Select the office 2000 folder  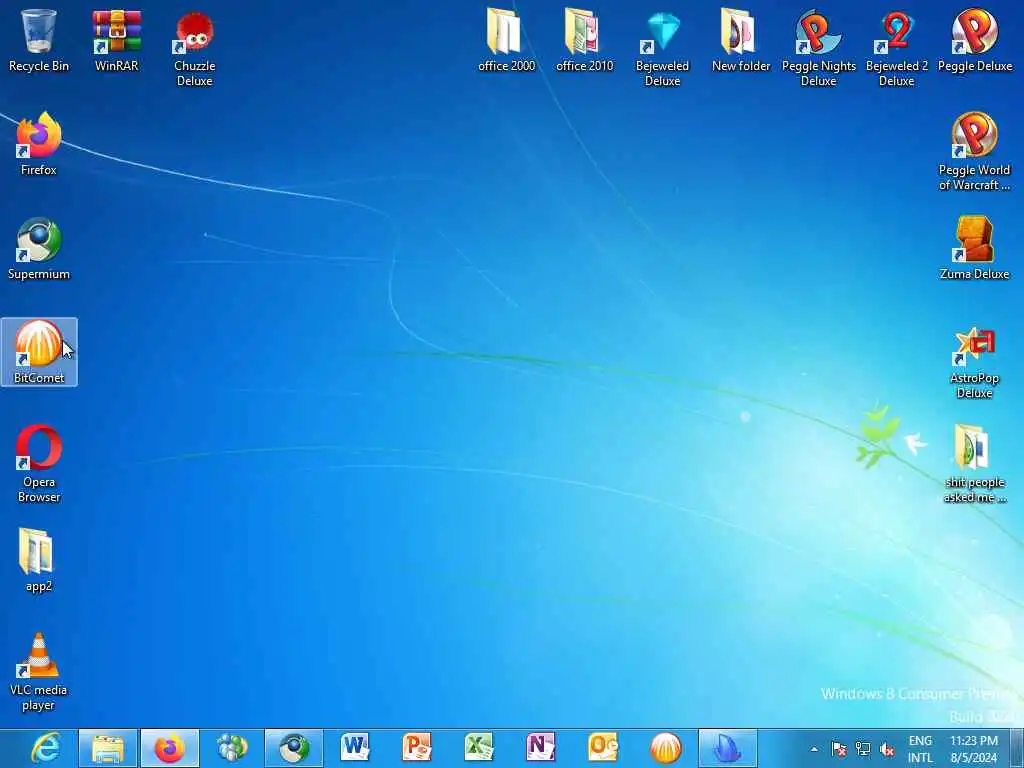tap(506, 40)
